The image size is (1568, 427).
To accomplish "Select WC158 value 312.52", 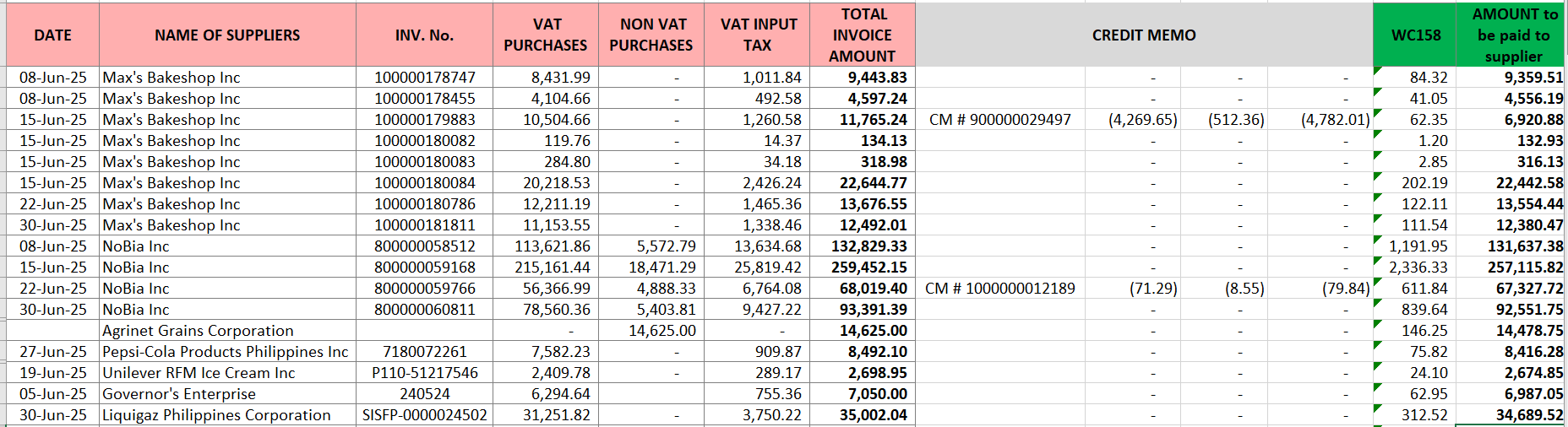I will click(1416, 415).
